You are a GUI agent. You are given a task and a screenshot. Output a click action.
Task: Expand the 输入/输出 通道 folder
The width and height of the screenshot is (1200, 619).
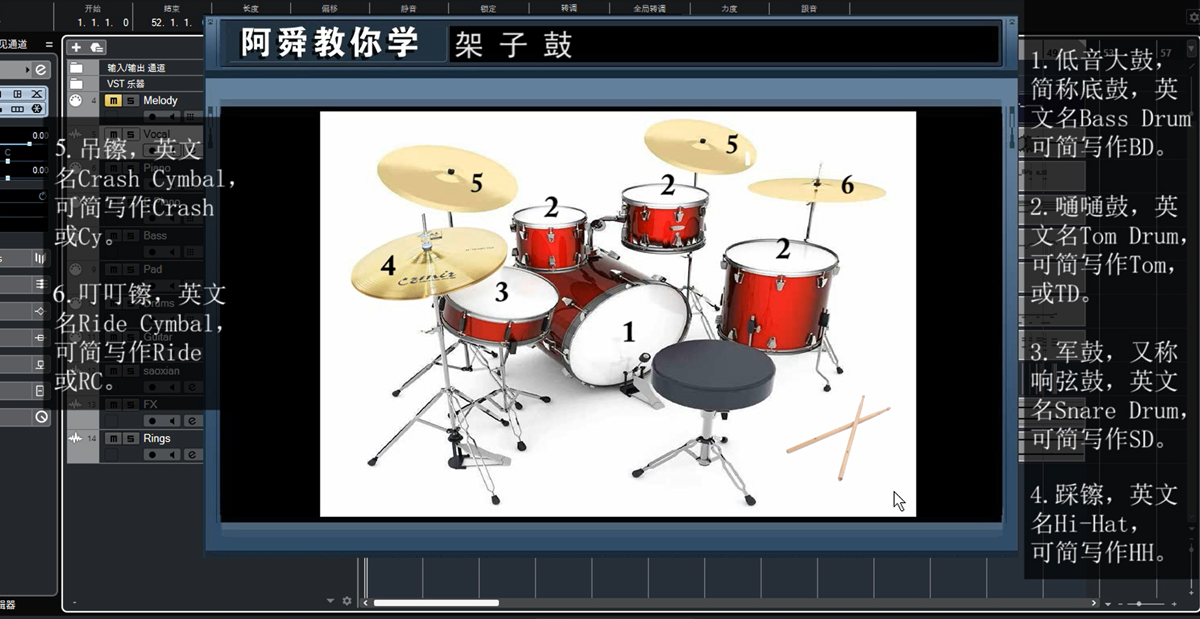click(76, 68)
